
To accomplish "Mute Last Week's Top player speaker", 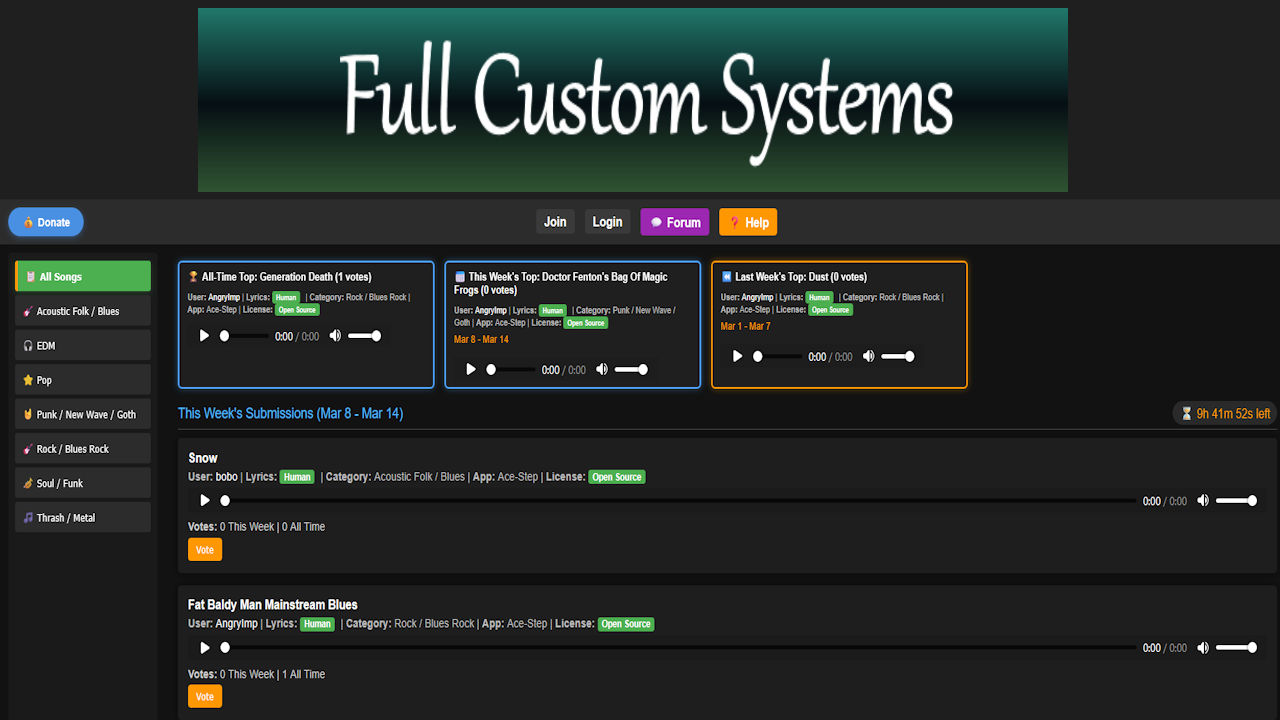I will (868, 357).
